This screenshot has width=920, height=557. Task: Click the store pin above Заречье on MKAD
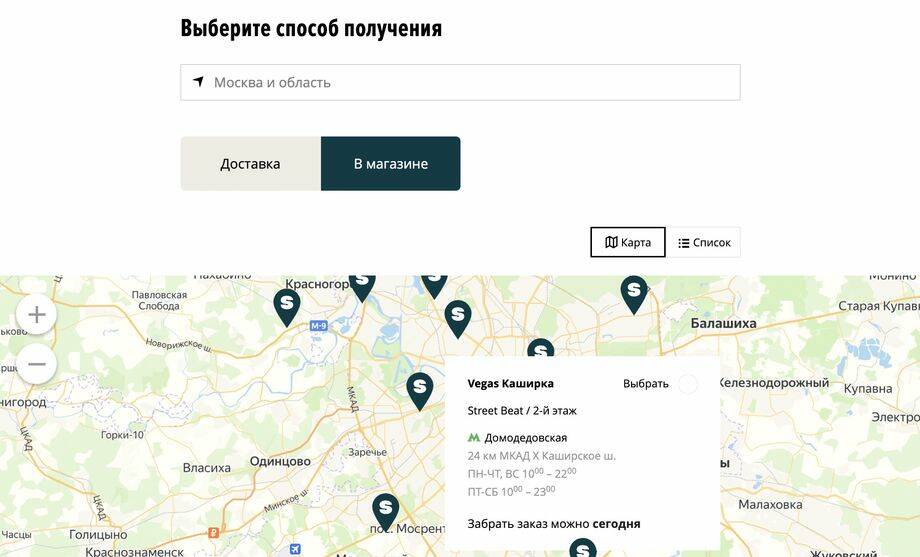(x=420, y=391)
